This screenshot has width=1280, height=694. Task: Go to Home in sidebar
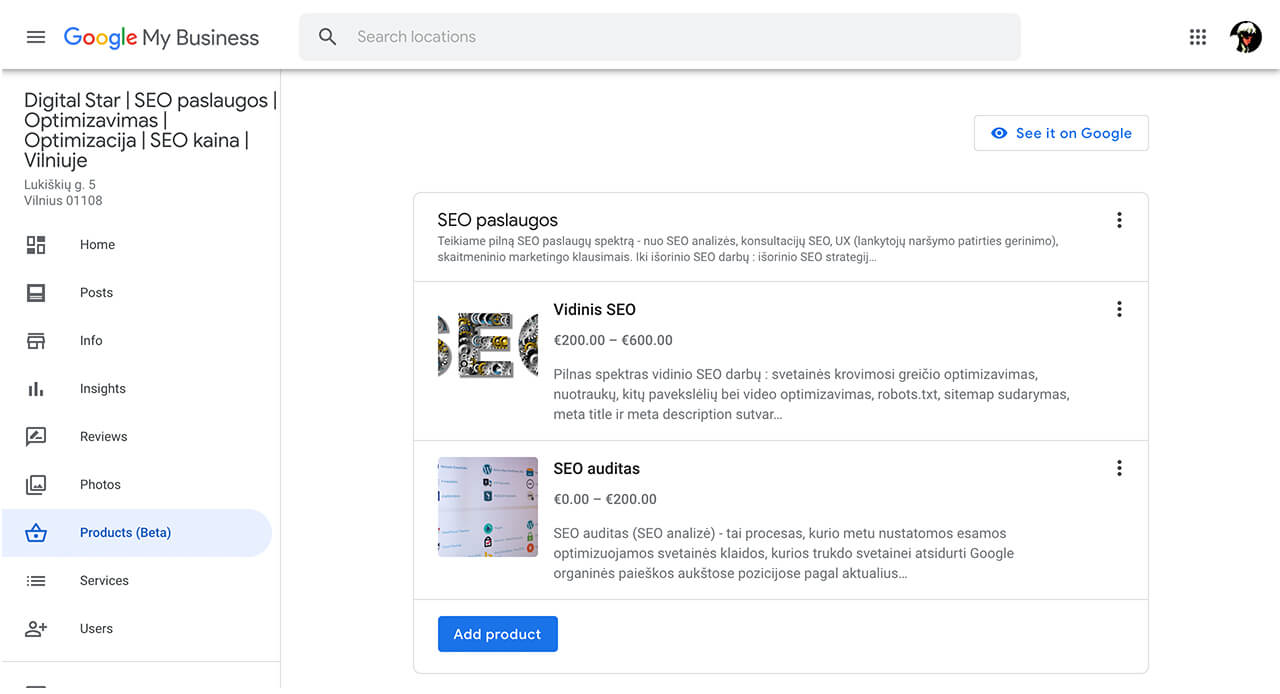(x=137, y=245)
